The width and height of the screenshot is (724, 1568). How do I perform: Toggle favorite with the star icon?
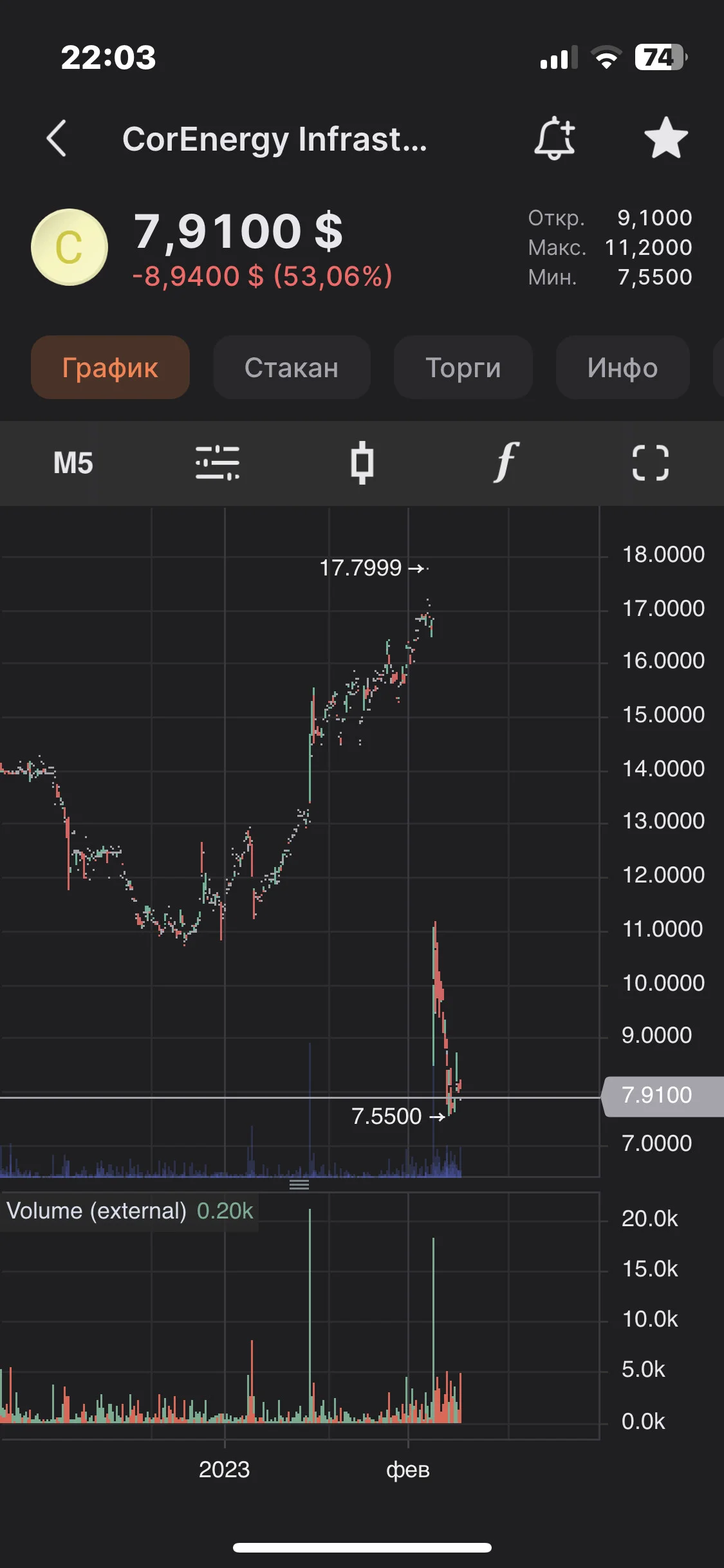(x=666, y=138)
